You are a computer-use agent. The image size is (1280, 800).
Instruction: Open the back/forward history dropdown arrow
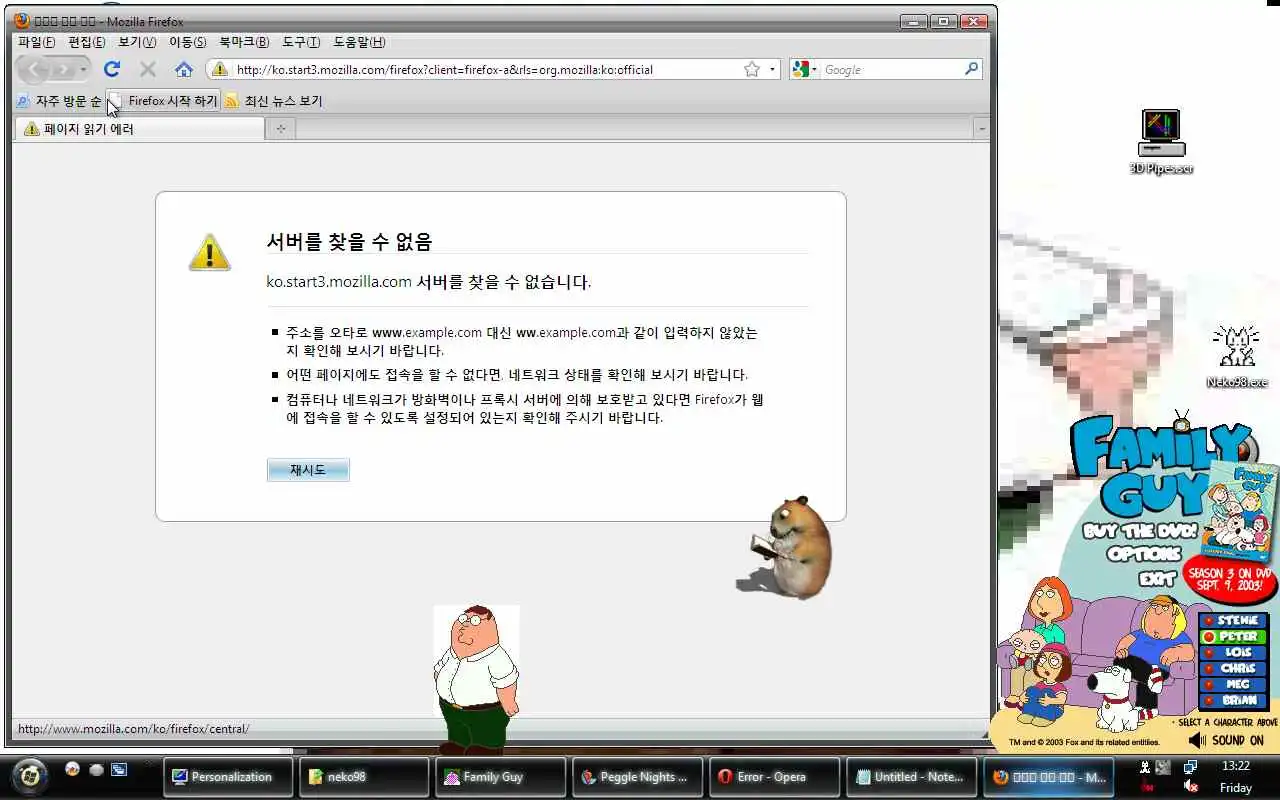(x=83, y=69)
